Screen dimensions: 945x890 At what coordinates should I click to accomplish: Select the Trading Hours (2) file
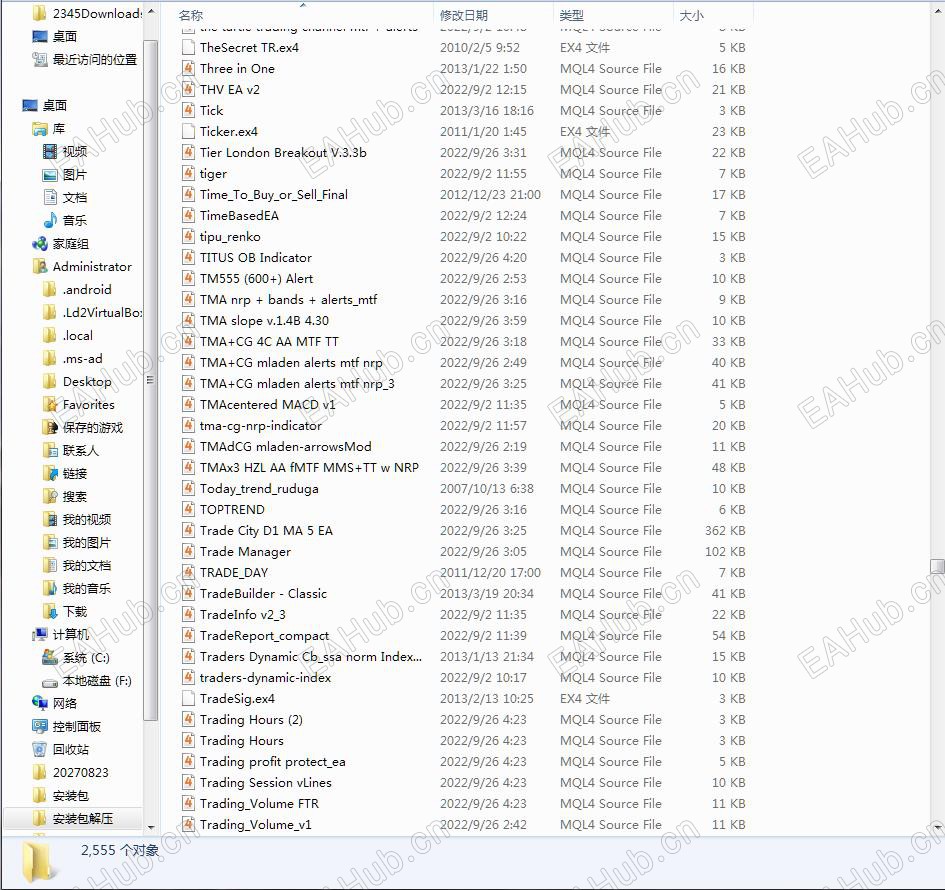click(x=251, y=719)
